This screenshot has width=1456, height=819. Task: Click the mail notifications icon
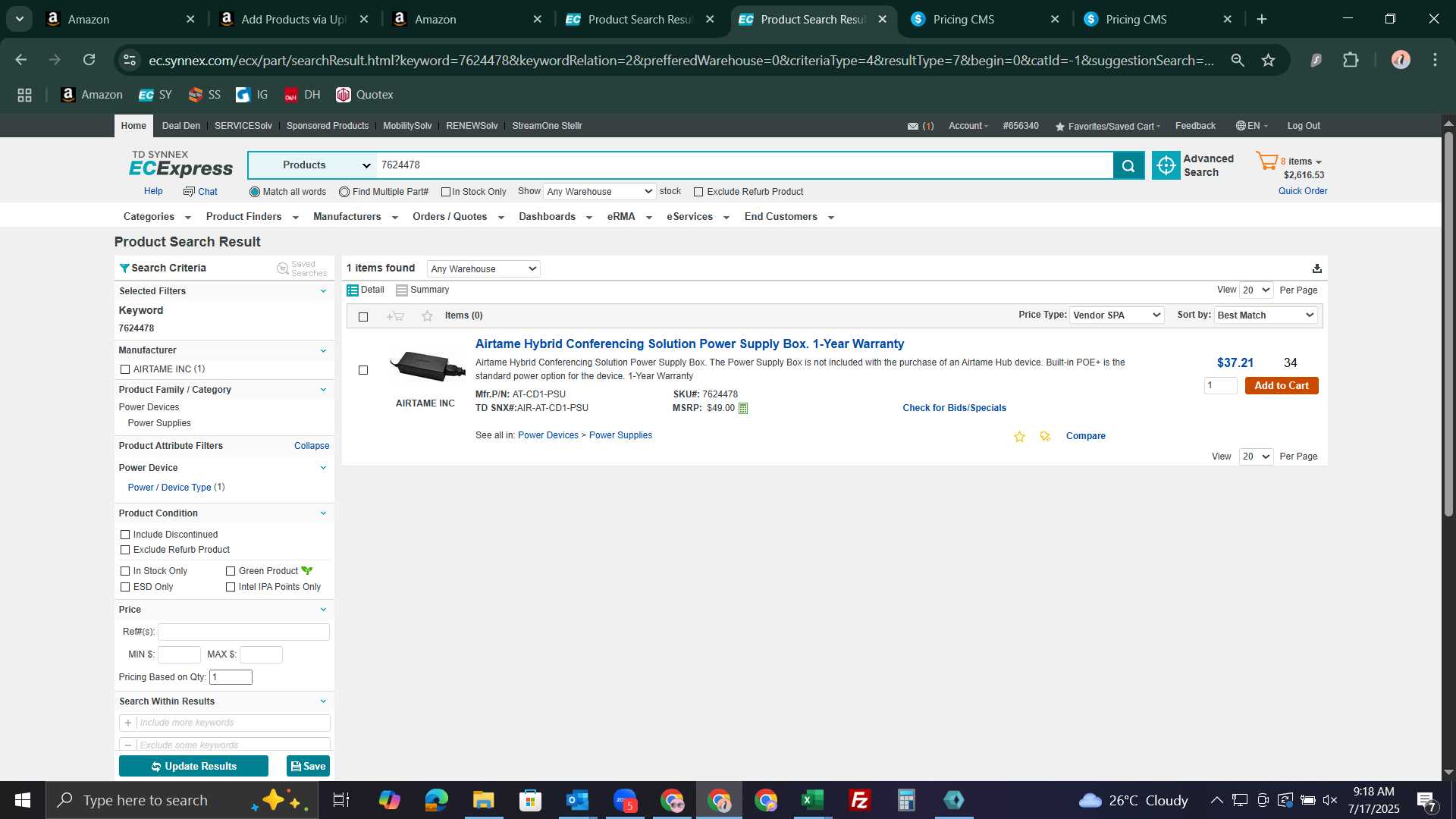coord(913,127)
